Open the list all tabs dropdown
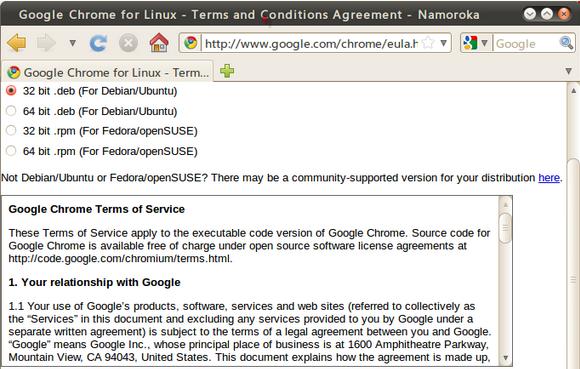 click(x=569, y=71)
